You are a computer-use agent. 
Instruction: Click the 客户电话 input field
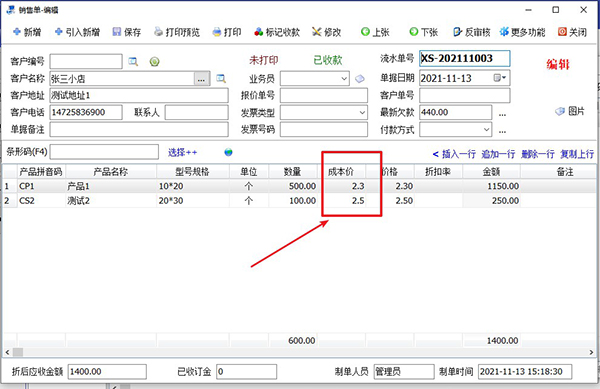[86, 112]
